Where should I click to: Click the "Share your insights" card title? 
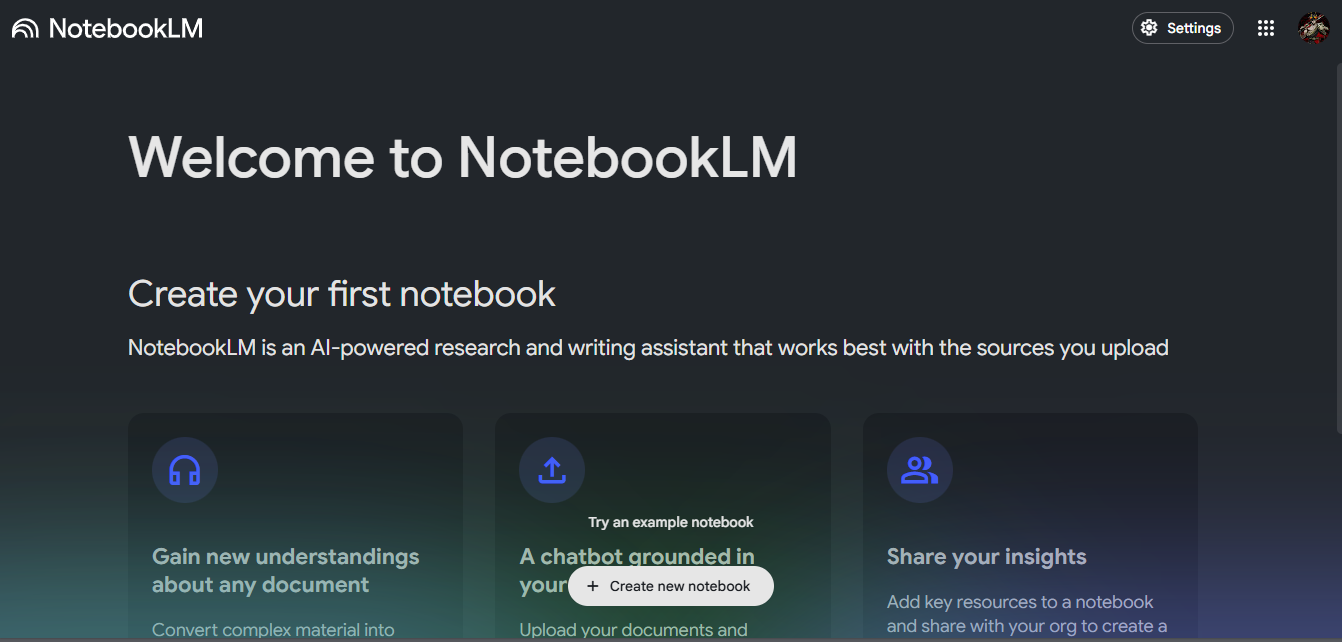(987, 557)
